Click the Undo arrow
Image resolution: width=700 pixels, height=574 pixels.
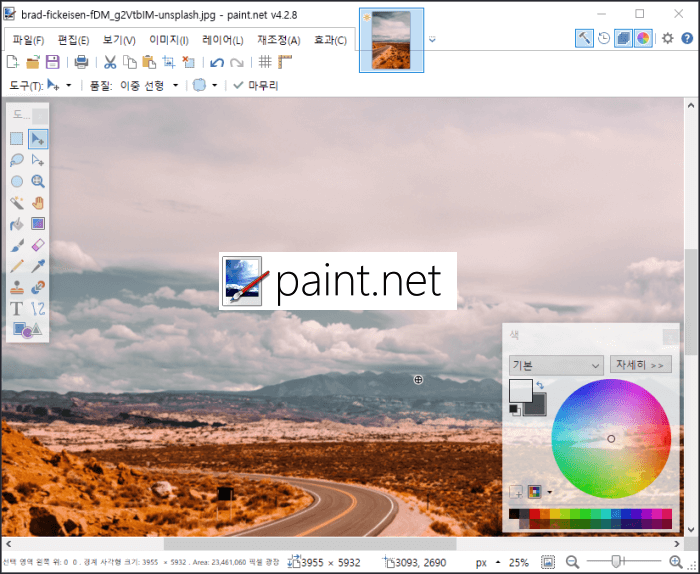tap(217, 62)
